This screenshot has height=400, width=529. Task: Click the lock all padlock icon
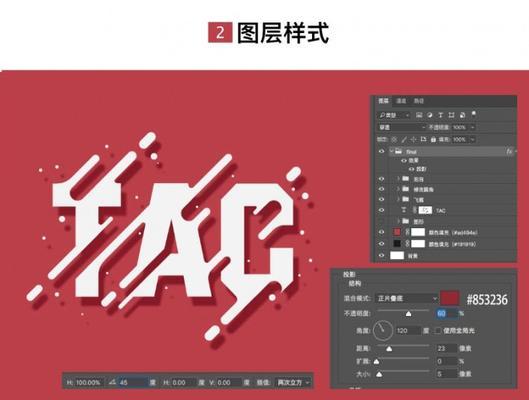coord(433,139)
